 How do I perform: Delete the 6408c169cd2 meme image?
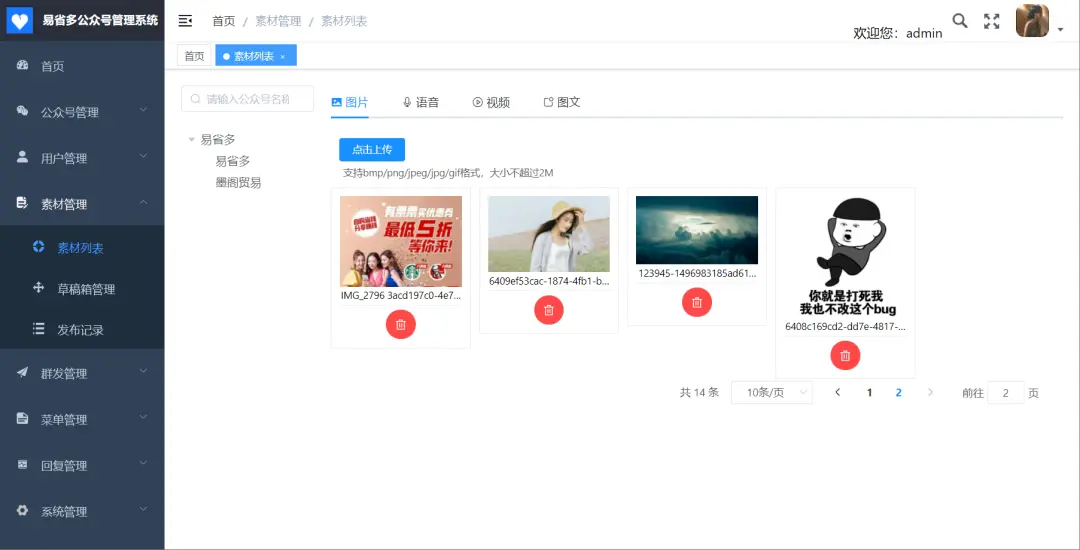(845, 355)
